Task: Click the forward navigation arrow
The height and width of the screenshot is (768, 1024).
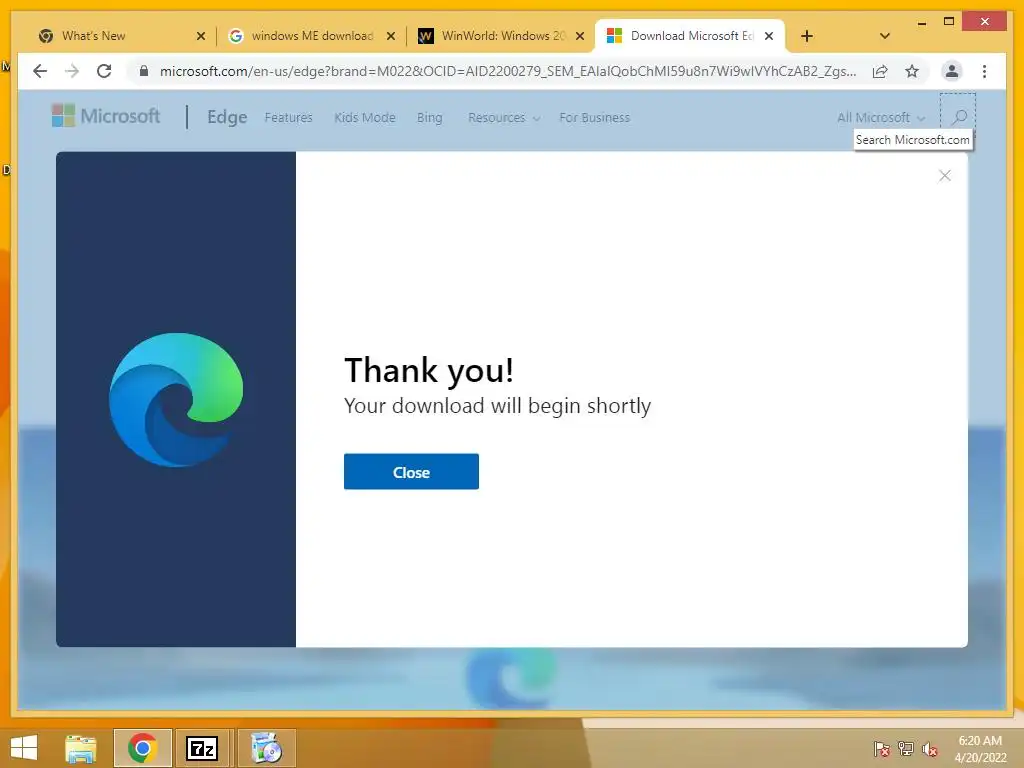Action: [72, 71]
